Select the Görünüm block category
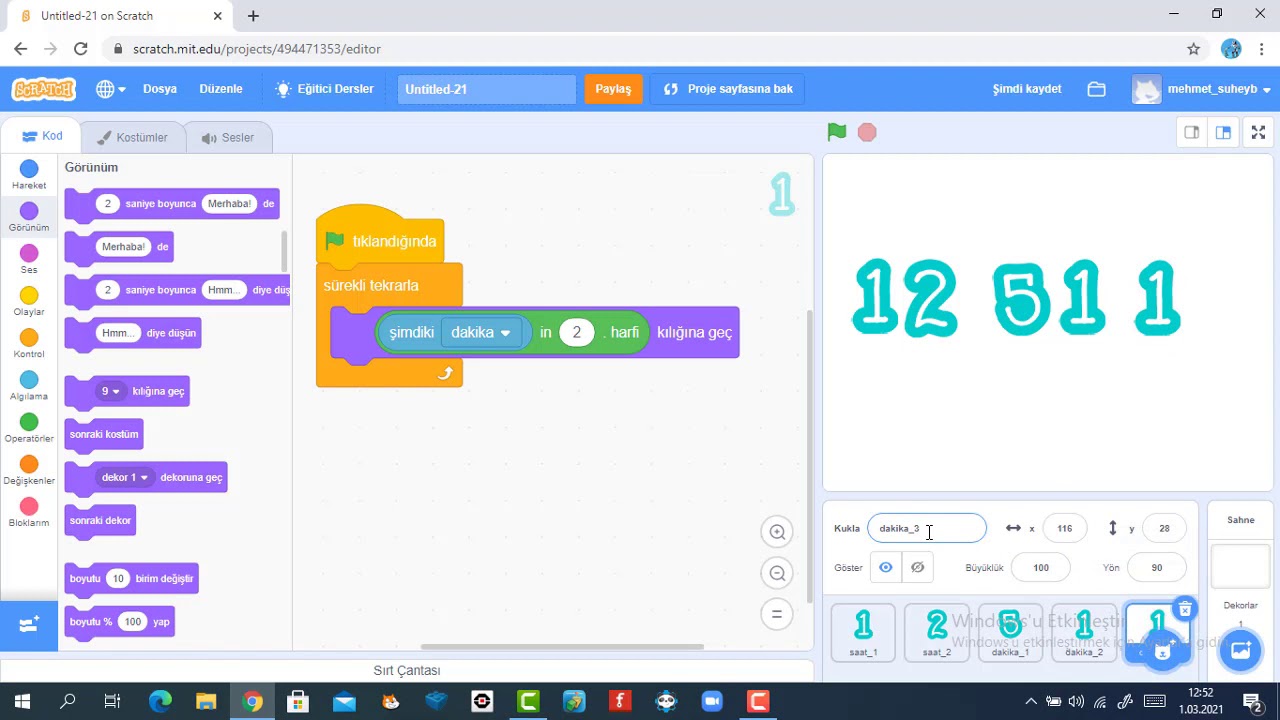Viewport: 1280px width, 720px height. [x=29, y=217]
